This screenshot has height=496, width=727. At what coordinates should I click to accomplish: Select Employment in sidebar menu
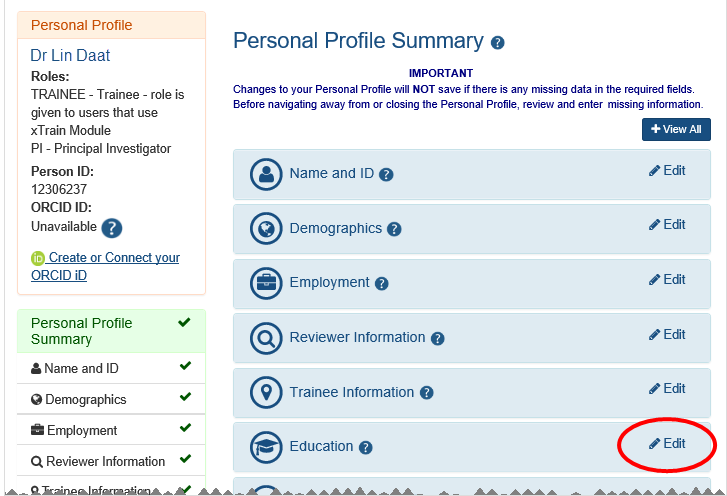pos(111,430)
